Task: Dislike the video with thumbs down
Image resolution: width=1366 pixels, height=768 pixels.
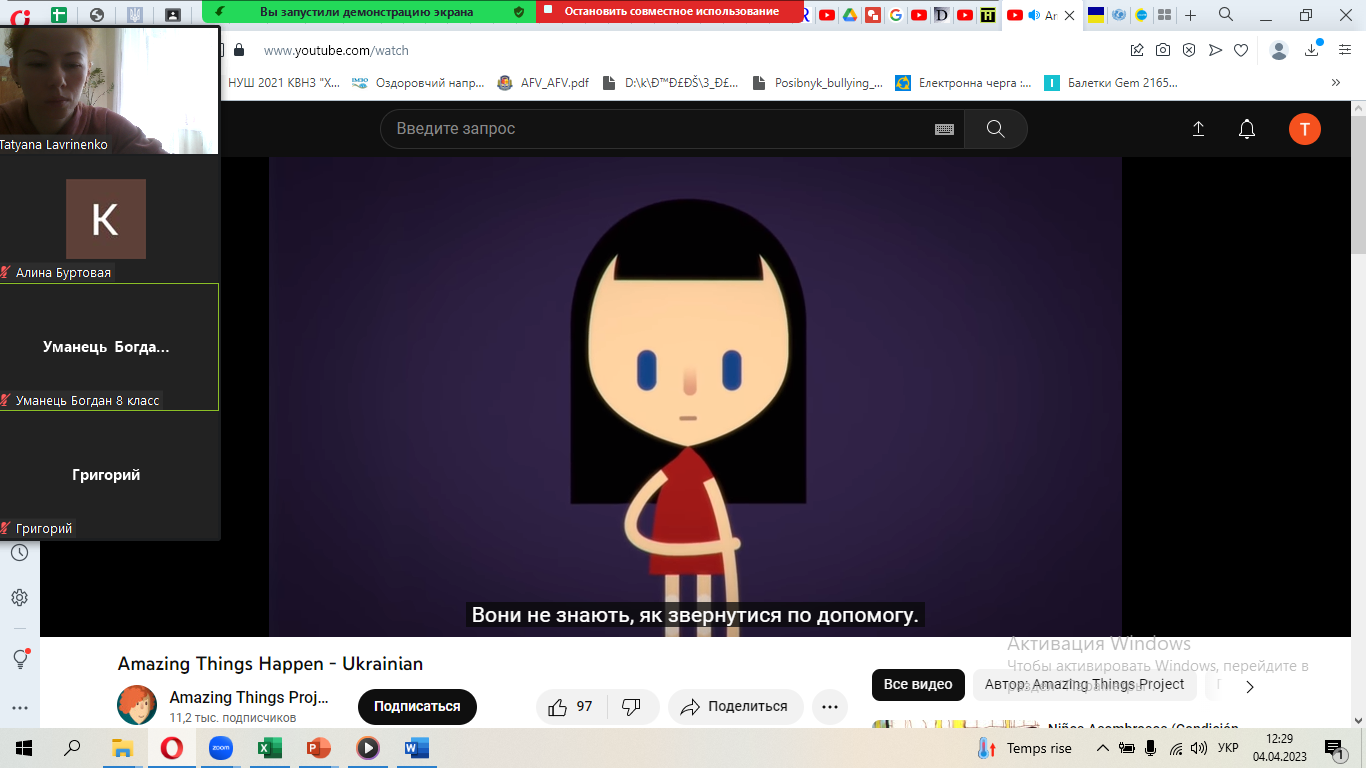Action: 632,707
